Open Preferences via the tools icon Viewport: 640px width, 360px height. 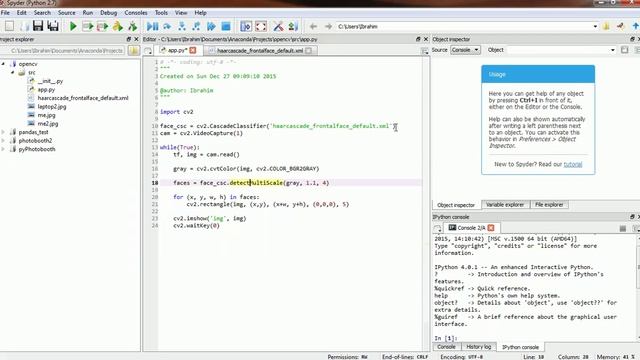(x=278, y=26)
